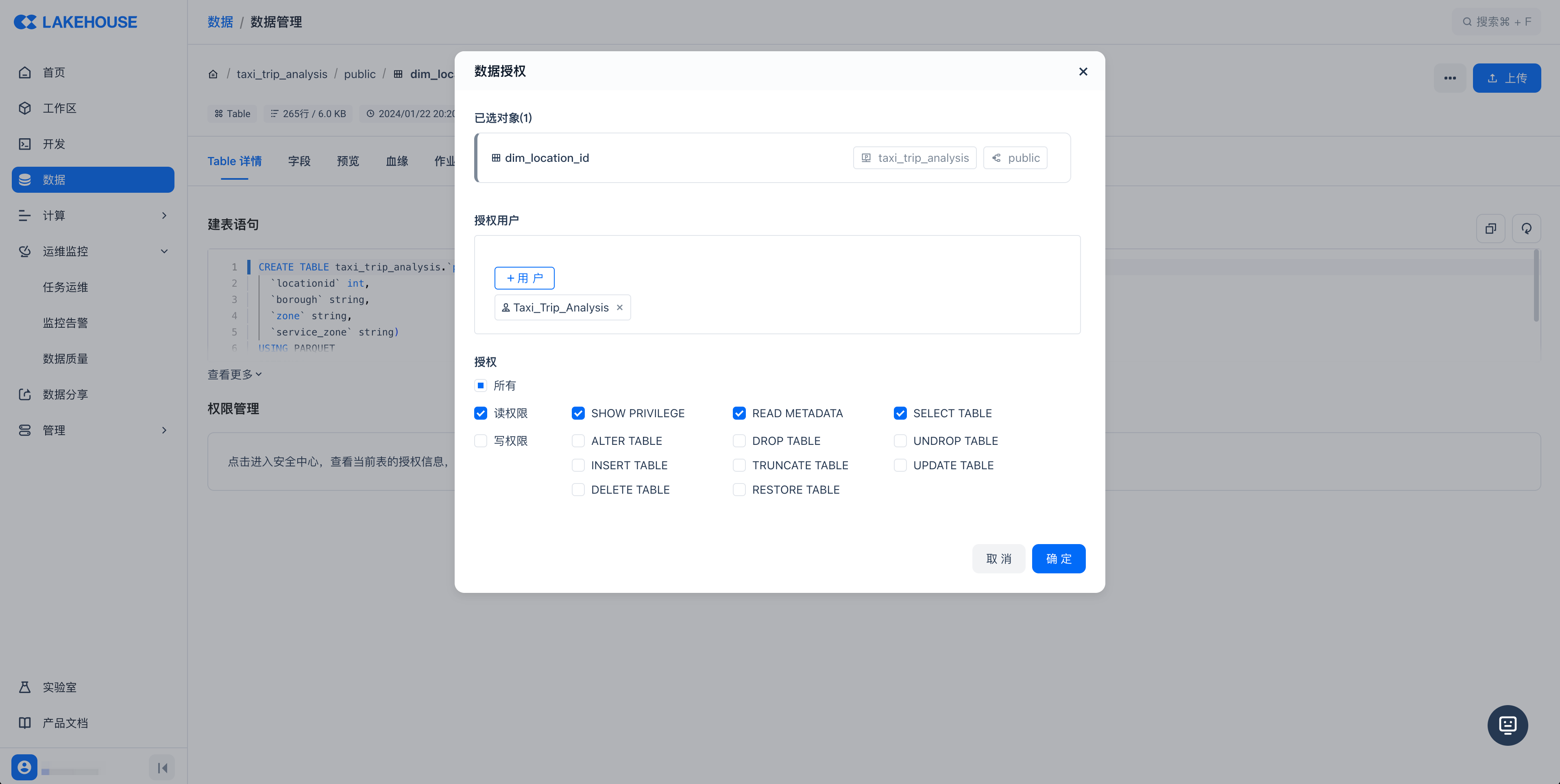Collapse the sidebar with the arrow icon
The width and height of the screenshot is (1560, 784).
click(x=162, y=768)
